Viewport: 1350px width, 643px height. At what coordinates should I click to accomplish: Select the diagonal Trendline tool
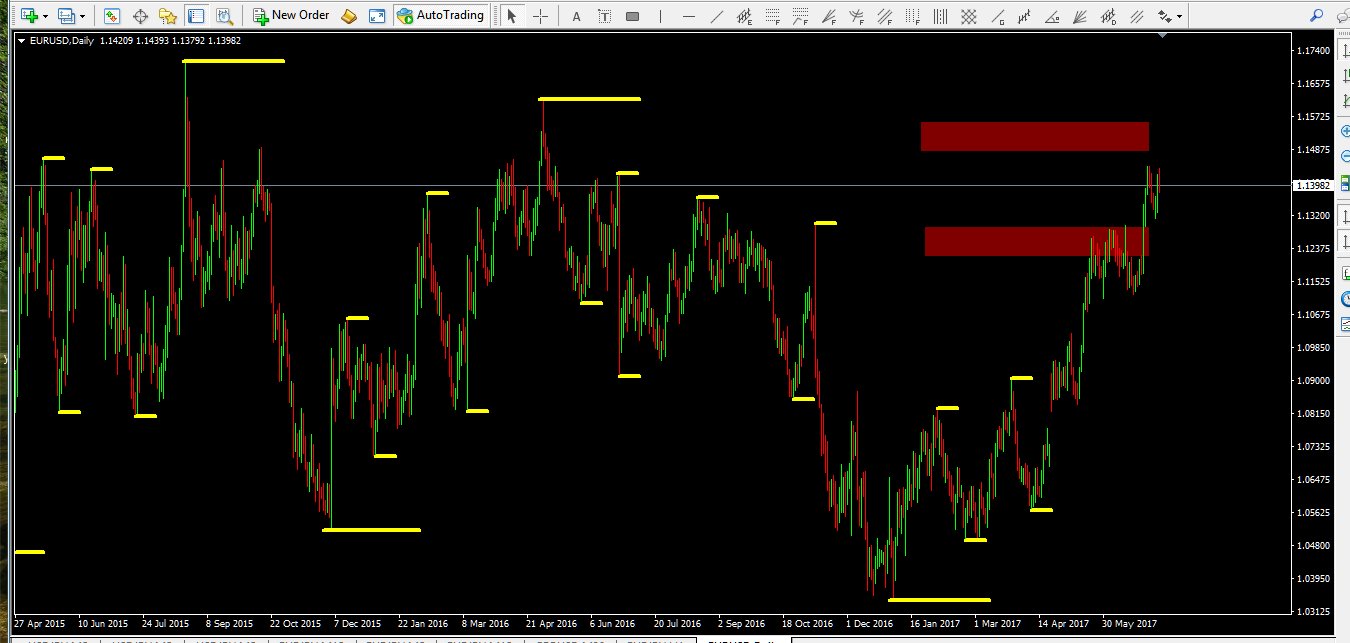coord(716,16)
